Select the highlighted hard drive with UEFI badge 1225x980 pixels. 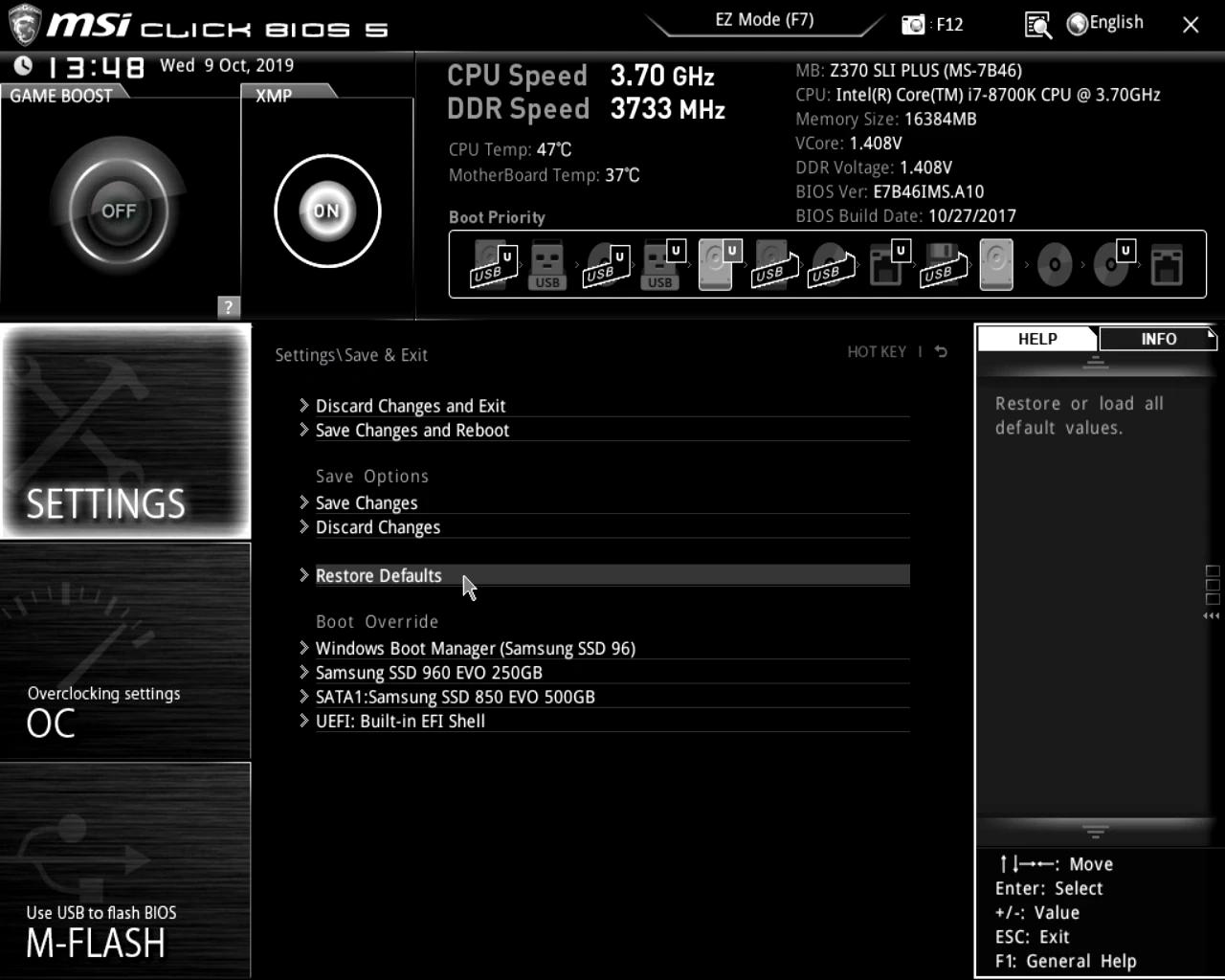click(x=717, y=264)
